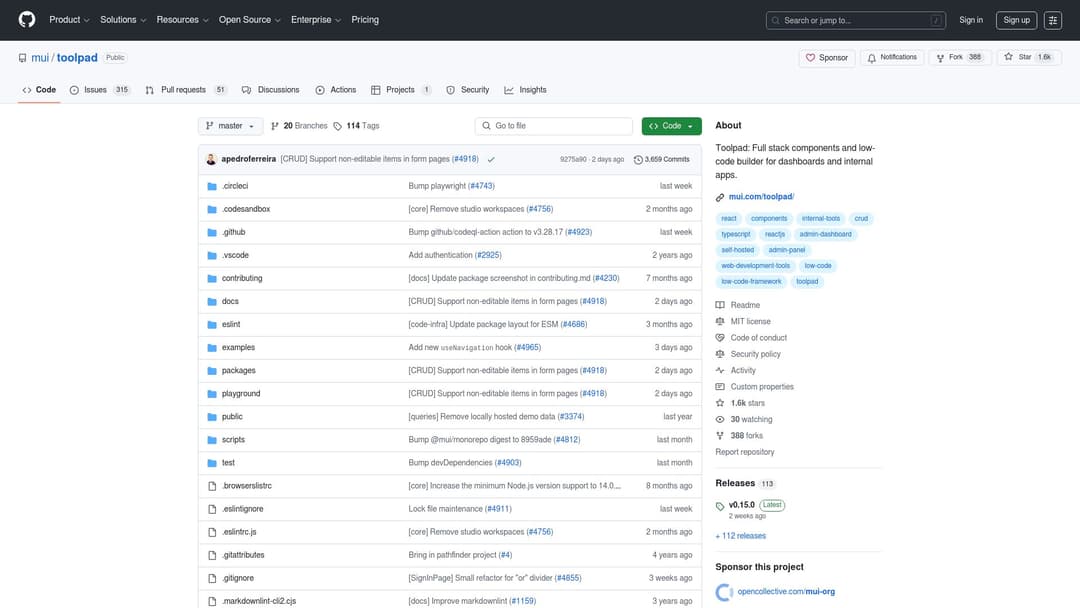Star the toolpad repository

tap(1028, 58)
